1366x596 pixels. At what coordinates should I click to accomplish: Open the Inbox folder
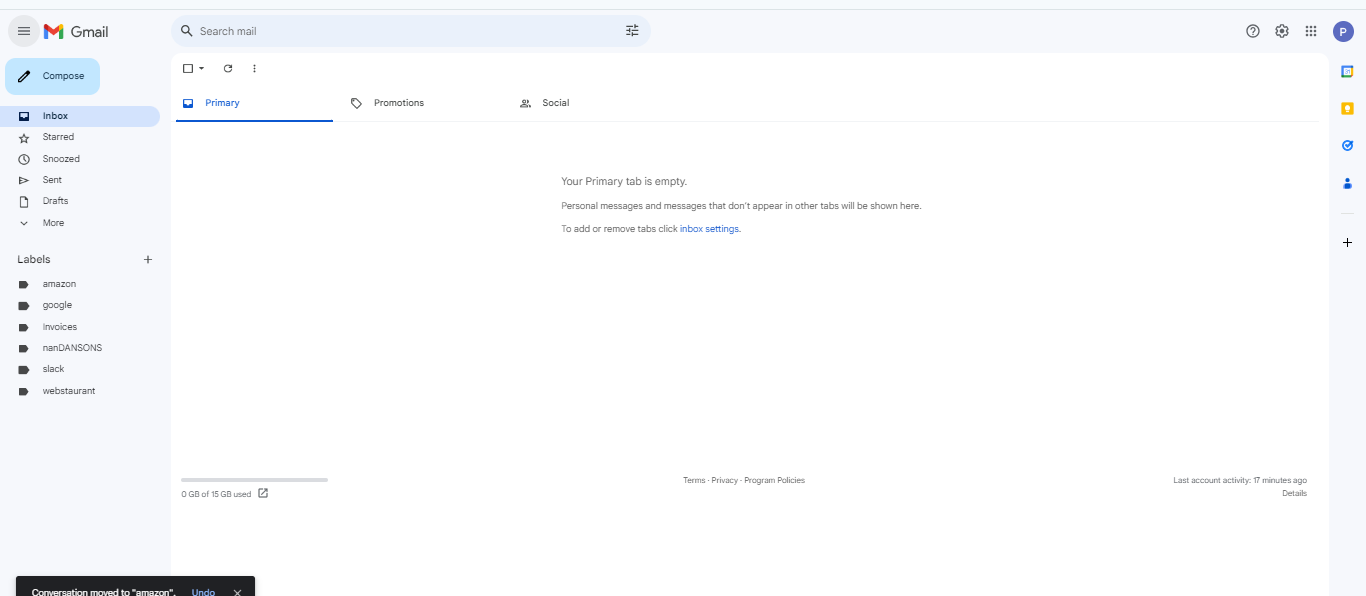80,116
